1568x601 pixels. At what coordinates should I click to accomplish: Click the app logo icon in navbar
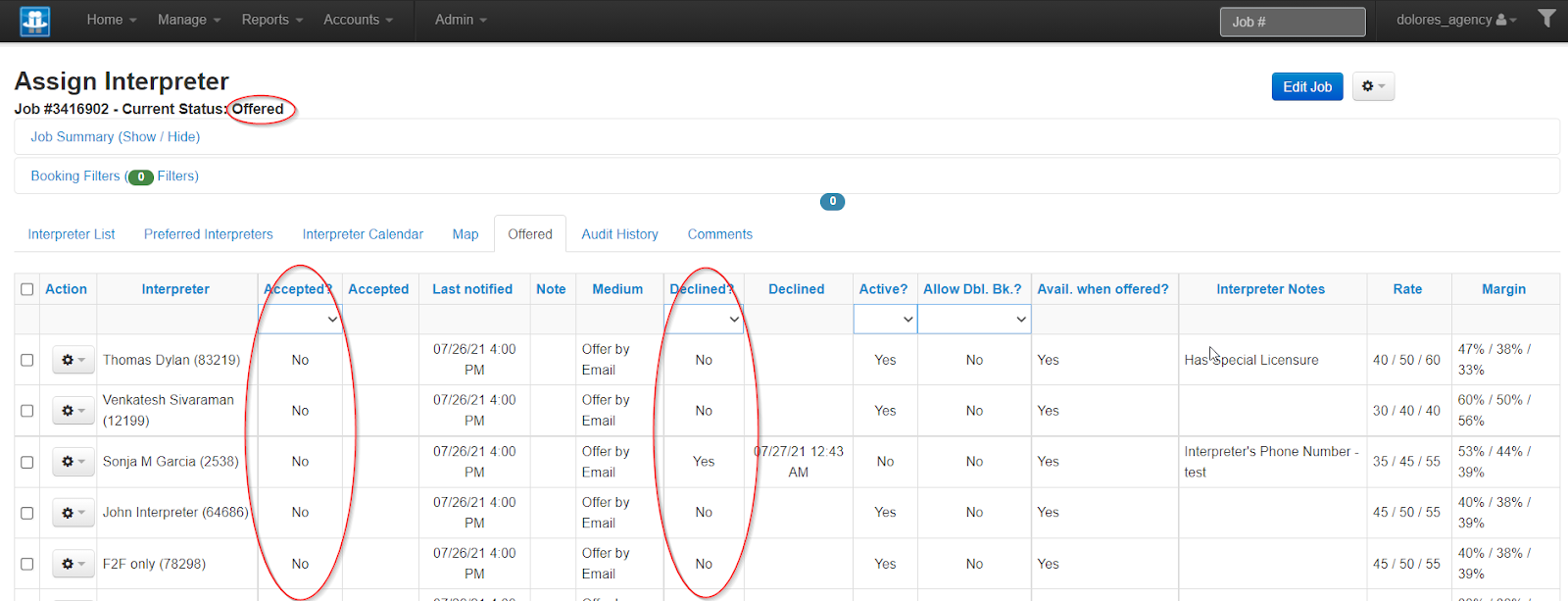(x=35, y=21)
